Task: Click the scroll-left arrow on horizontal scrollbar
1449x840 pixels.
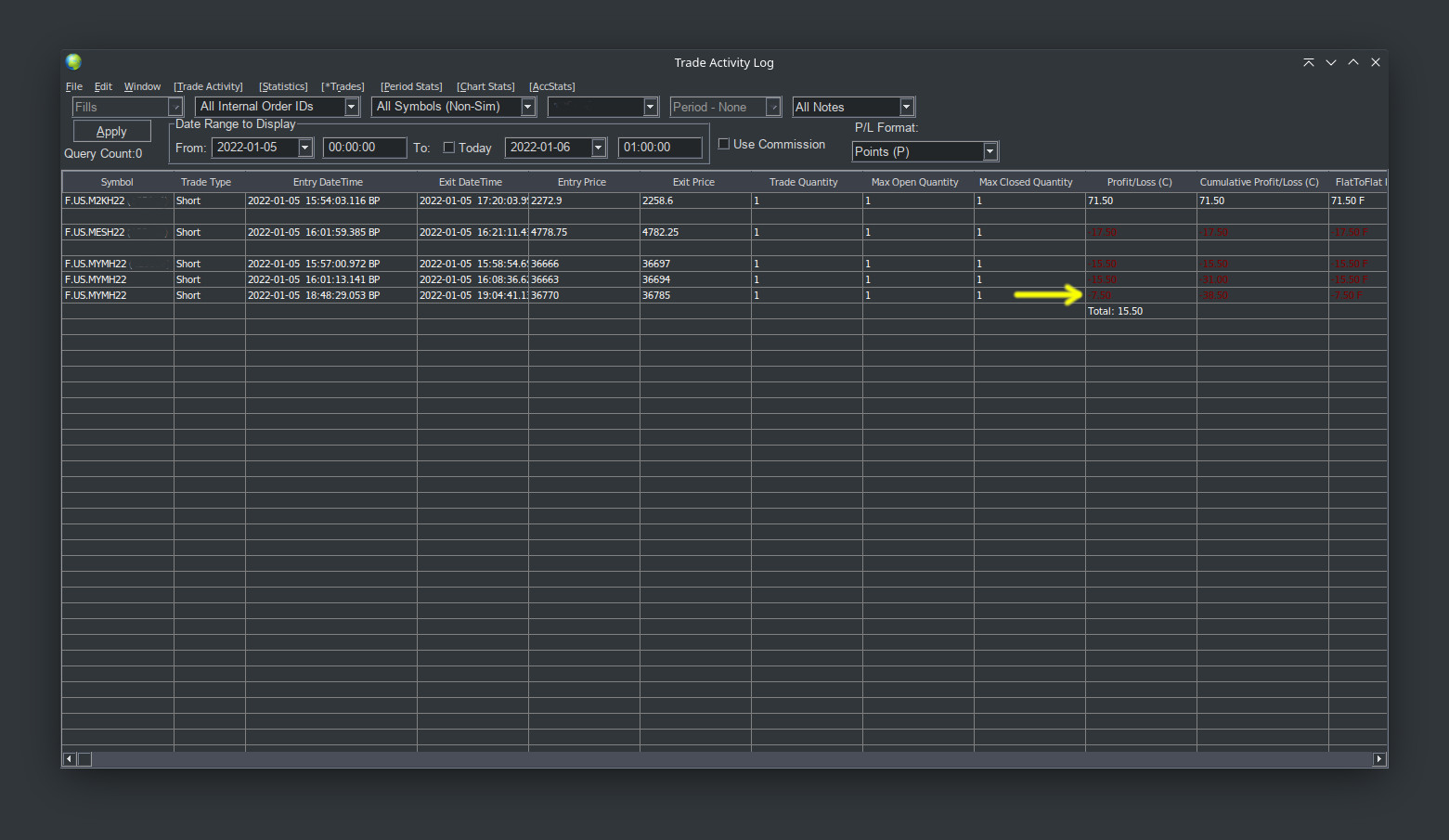Action: coord(69,759)
